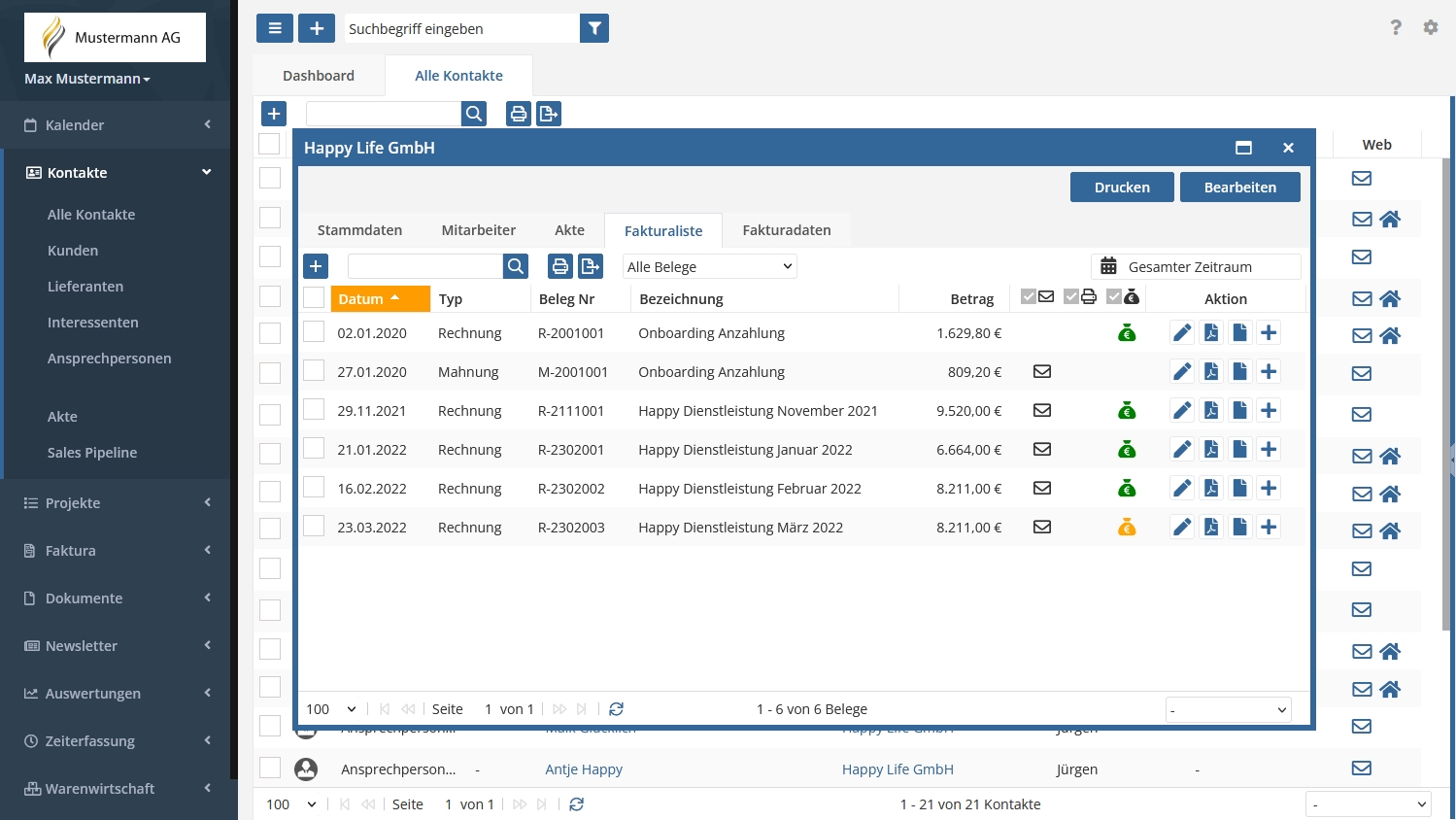Screen dimensions: 1456x820
Task: Tick the checkbox for the 02.01.2020 invoice
Action: coord(314,332)
